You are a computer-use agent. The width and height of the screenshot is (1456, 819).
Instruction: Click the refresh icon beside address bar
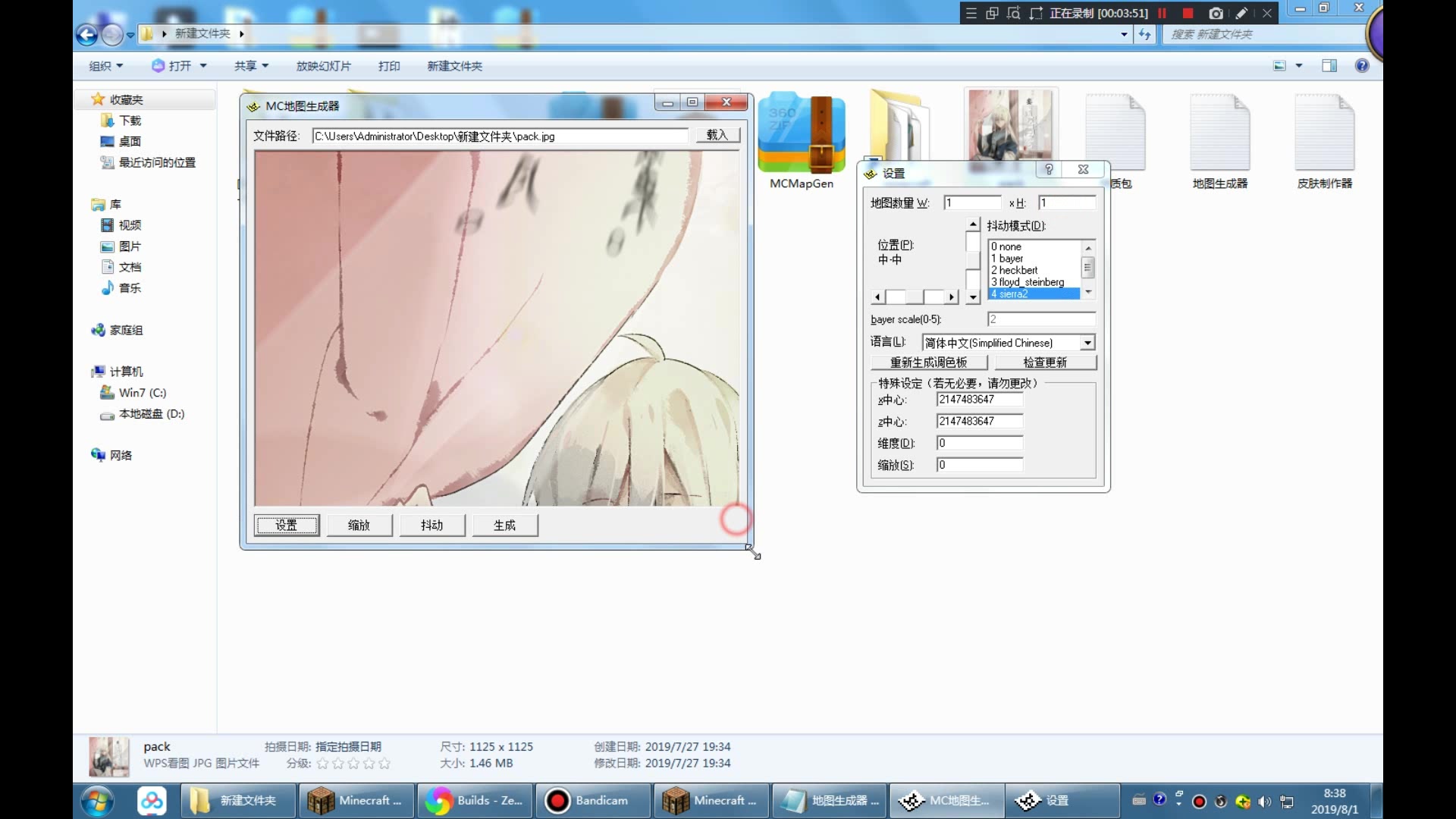pyautogui.click(x=1145, y=34)
